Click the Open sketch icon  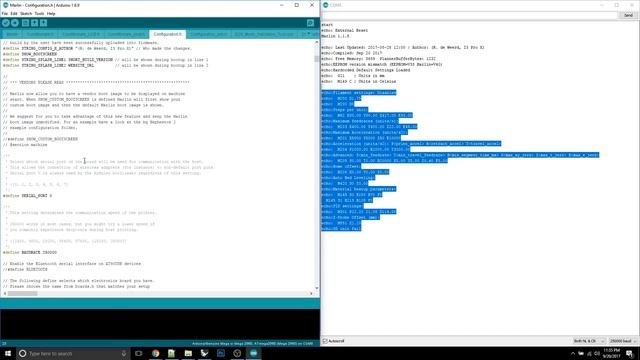pos(34,23)
